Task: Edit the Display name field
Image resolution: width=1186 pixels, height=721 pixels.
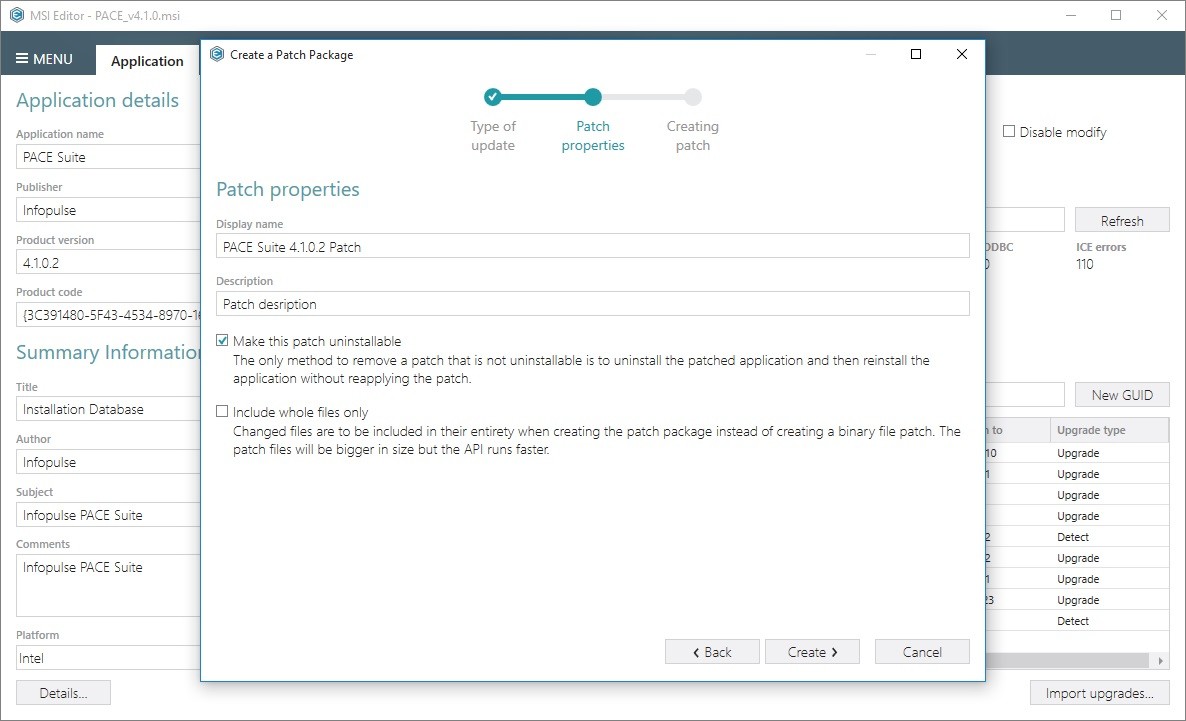Action: point(592,246)
